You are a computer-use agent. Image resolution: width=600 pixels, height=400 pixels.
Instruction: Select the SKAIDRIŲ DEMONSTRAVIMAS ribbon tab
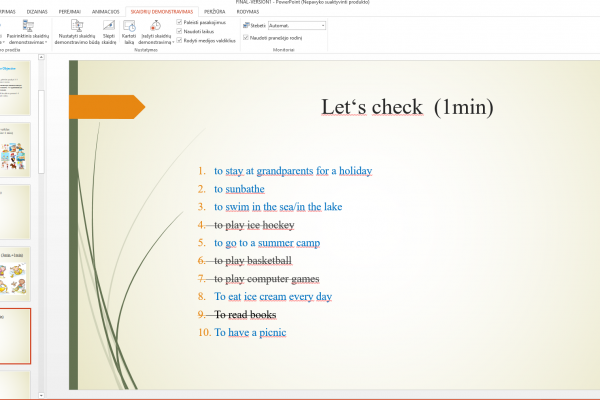162,12
